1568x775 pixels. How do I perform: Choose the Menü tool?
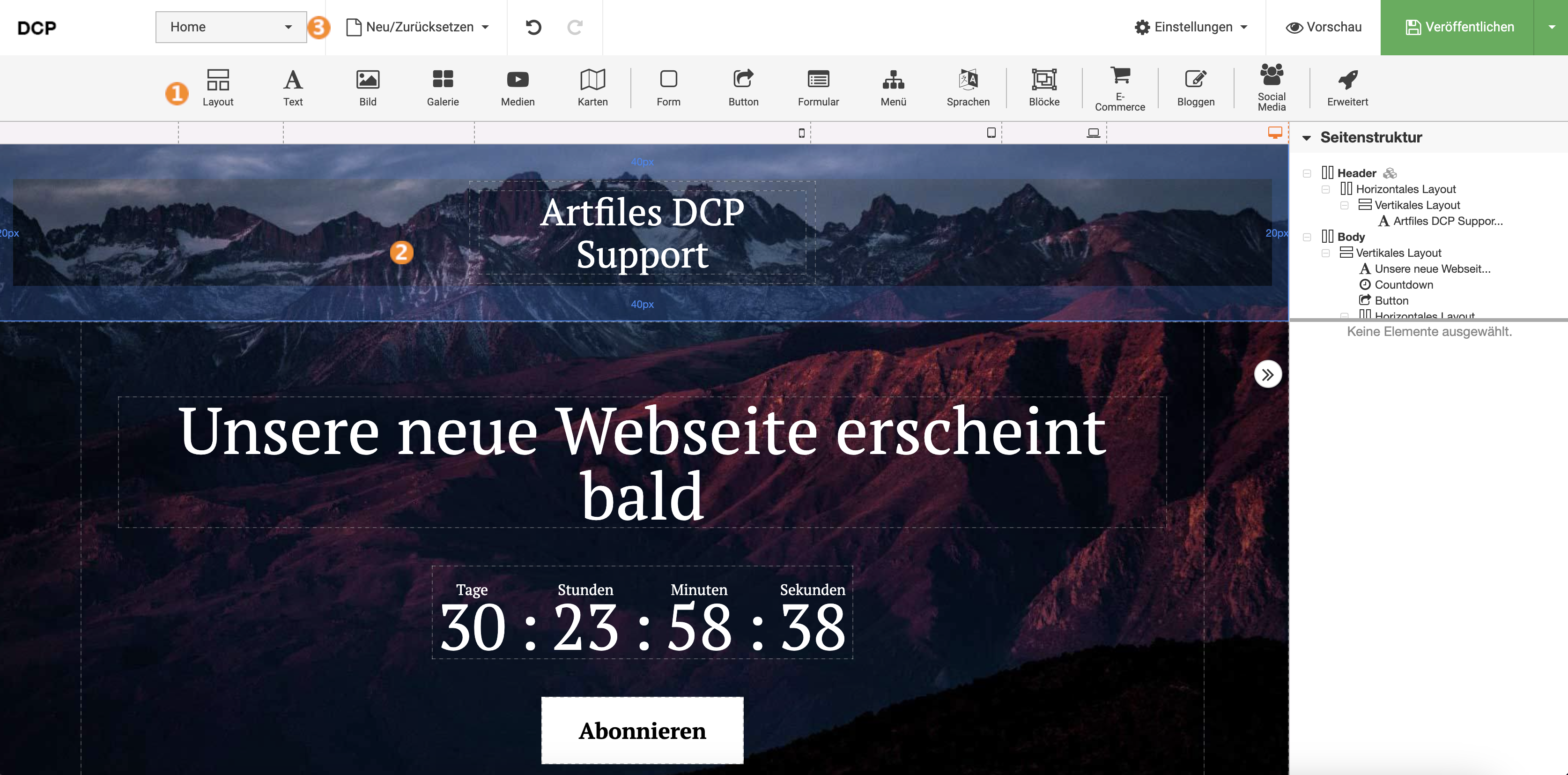893,88
